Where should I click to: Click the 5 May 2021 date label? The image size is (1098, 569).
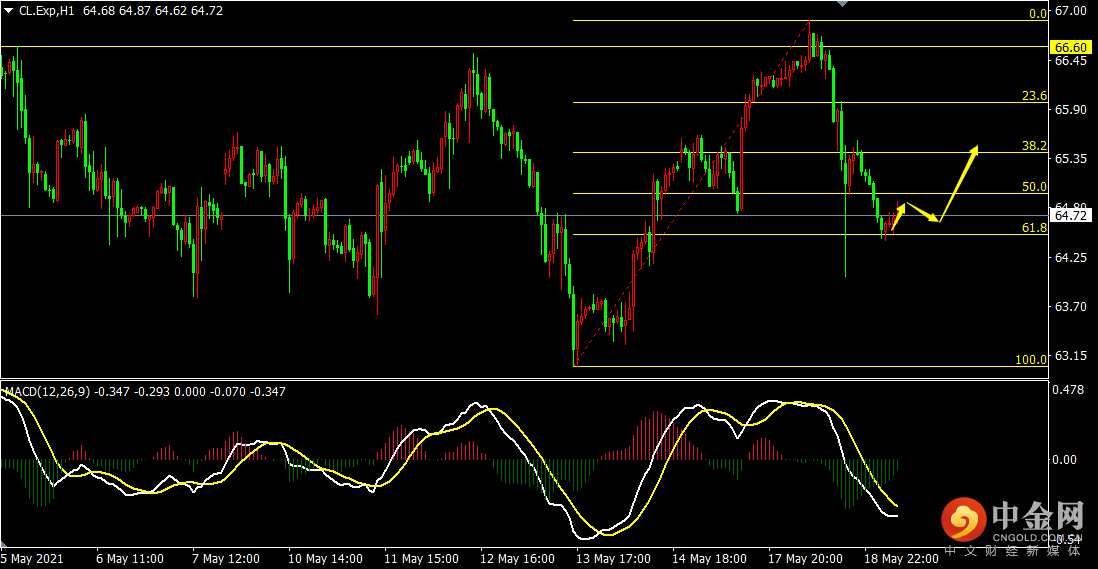32,559
